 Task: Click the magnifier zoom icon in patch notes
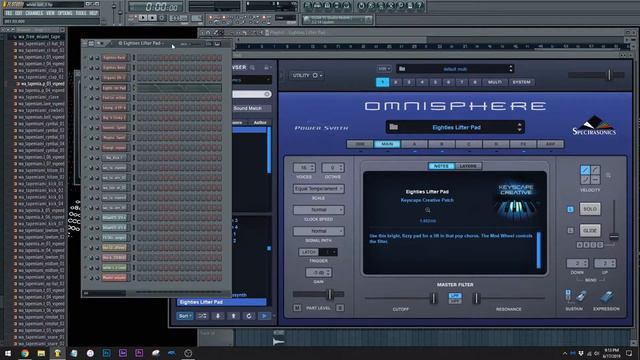coord(428,210)
